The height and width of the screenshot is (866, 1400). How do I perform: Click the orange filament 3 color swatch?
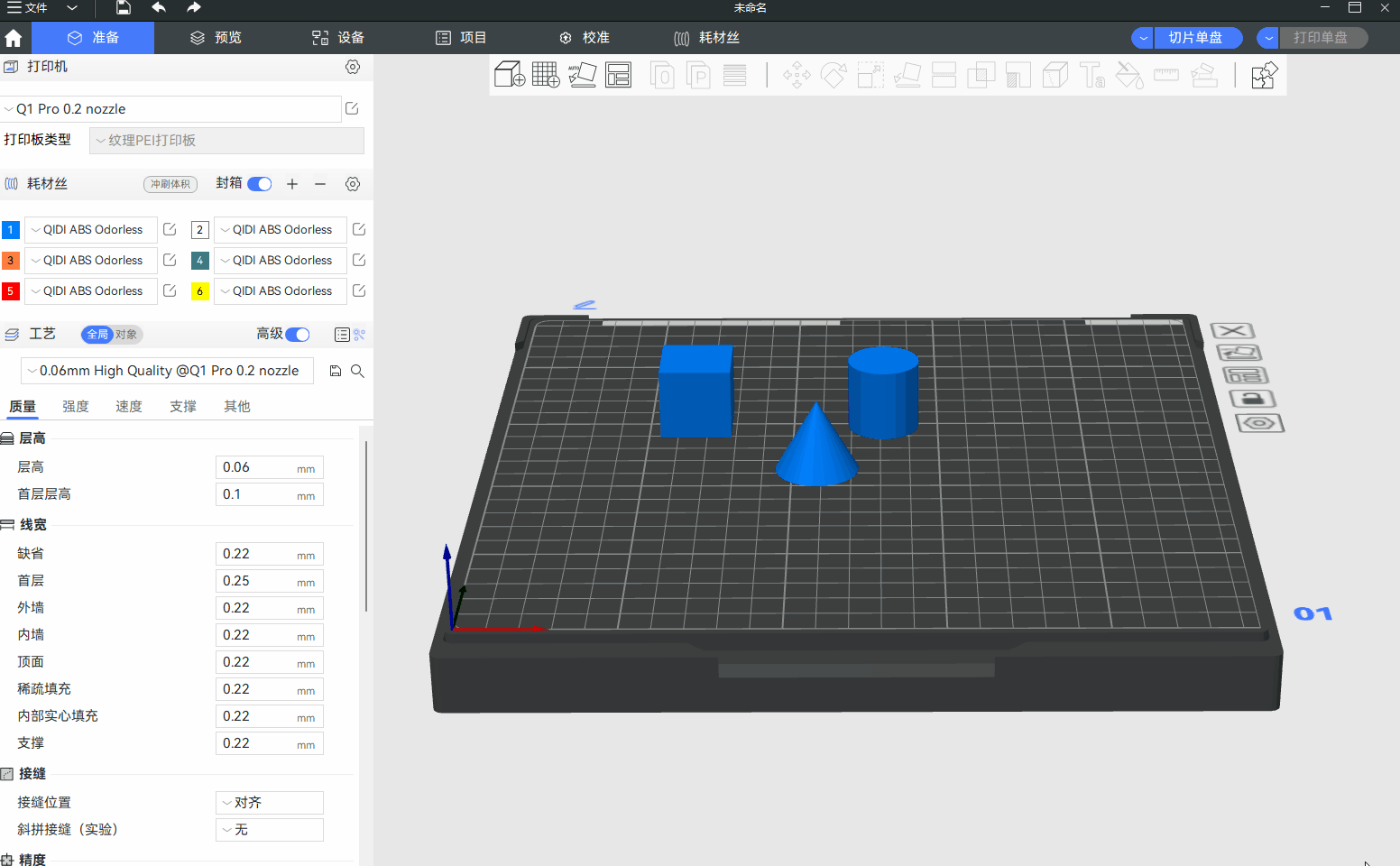(11, 261)
